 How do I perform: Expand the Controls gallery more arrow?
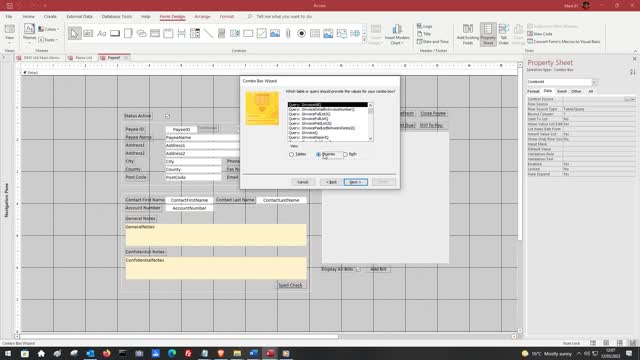pyautogui.click(x=364, y=40)
